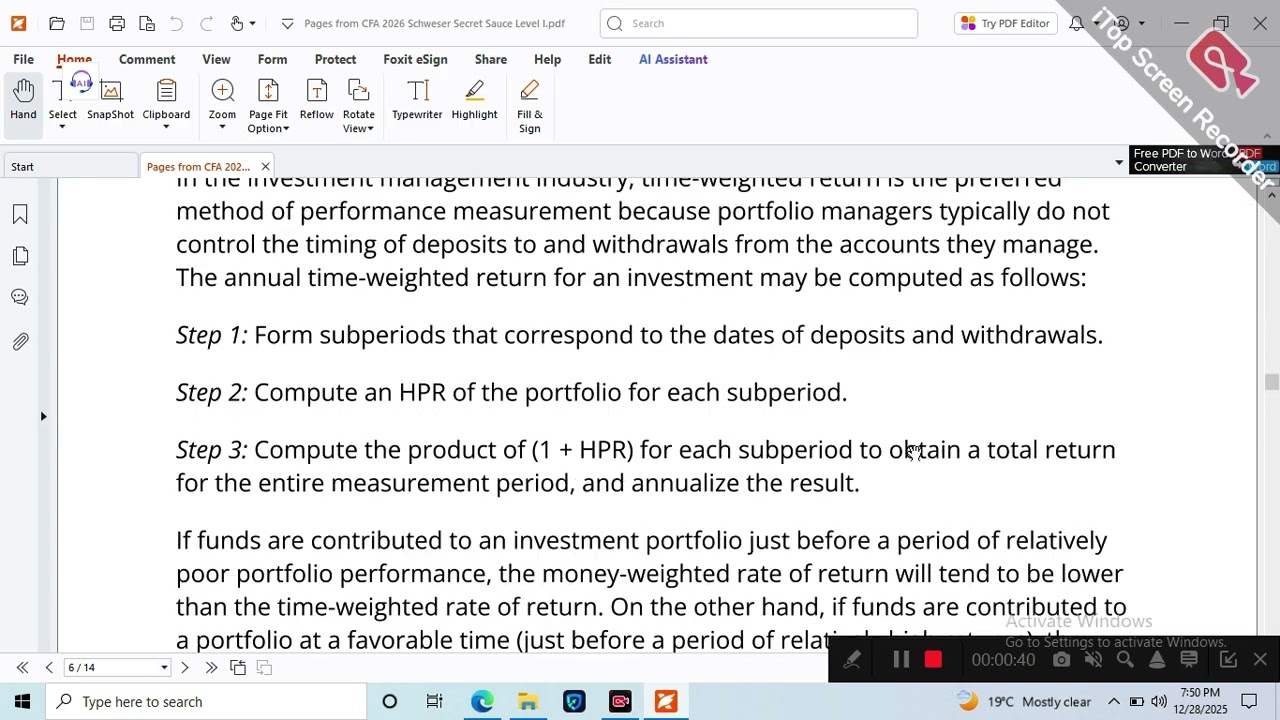Open the AI Assistant
This screenshot has width=1280, height=720.
click(673, 59)
